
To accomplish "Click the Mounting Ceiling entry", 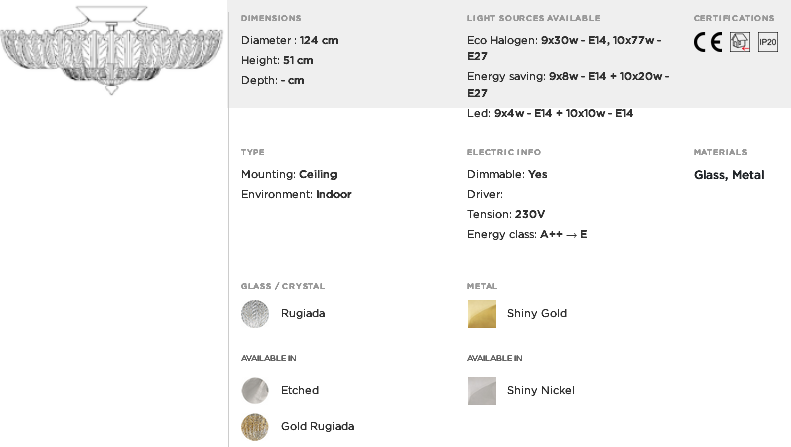I will (289, 174).
